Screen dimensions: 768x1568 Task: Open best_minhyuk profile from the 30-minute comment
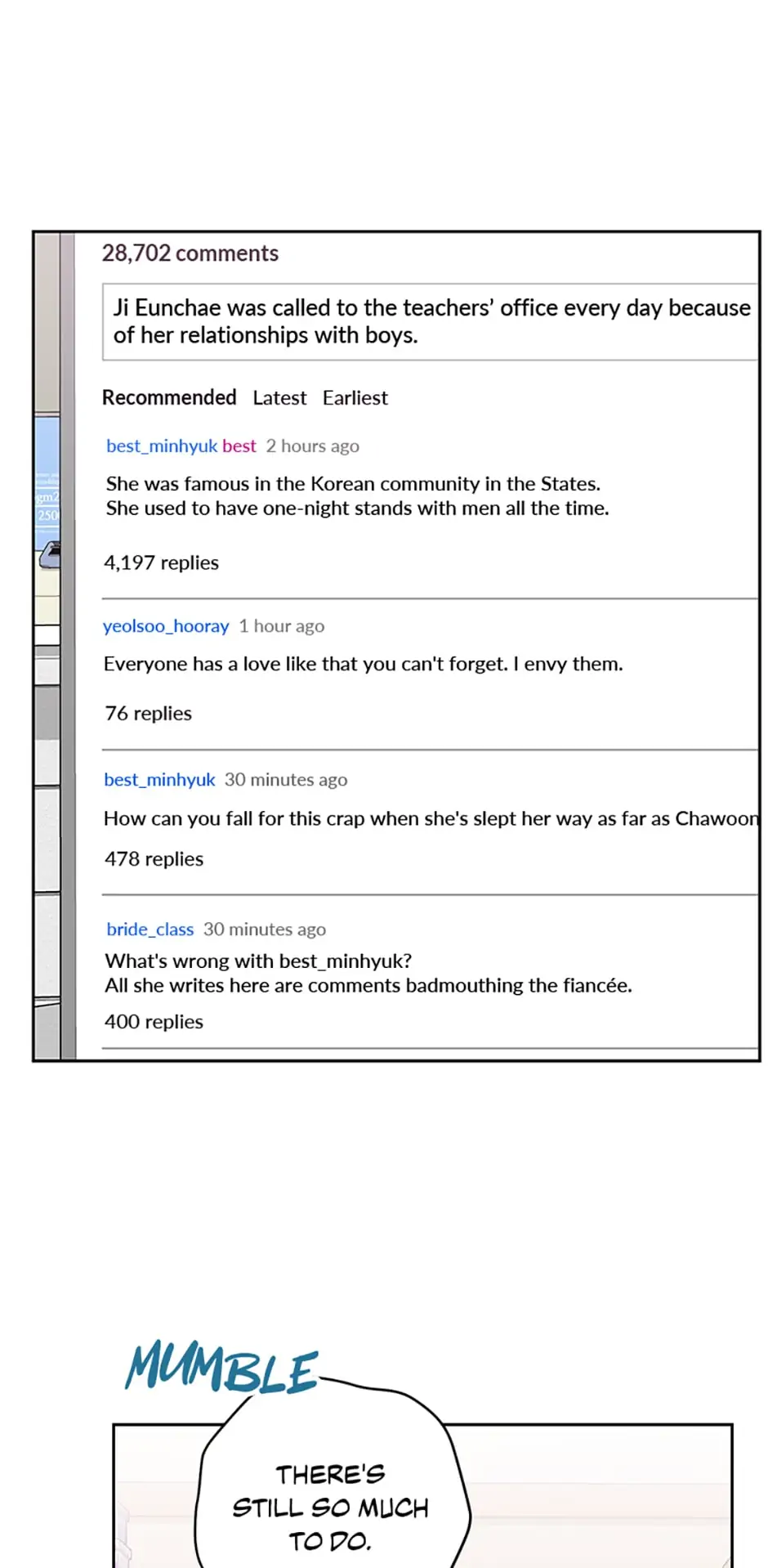159,780
